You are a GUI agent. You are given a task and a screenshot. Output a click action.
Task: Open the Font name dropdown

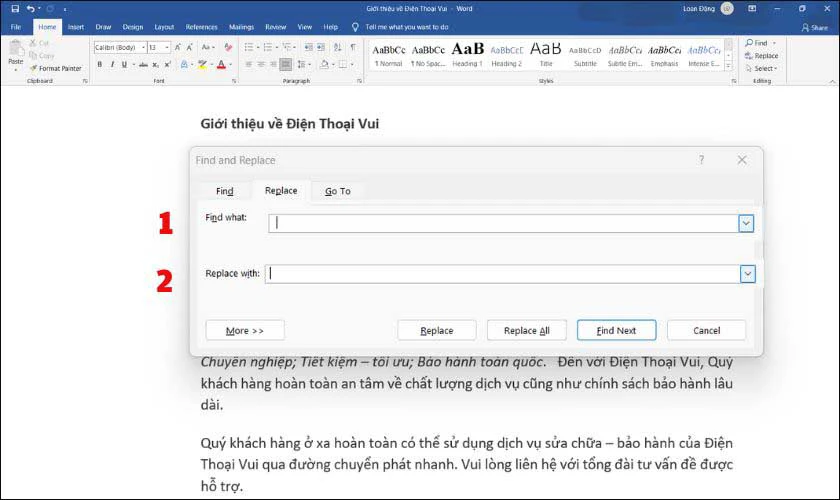[x=144, y=47]
